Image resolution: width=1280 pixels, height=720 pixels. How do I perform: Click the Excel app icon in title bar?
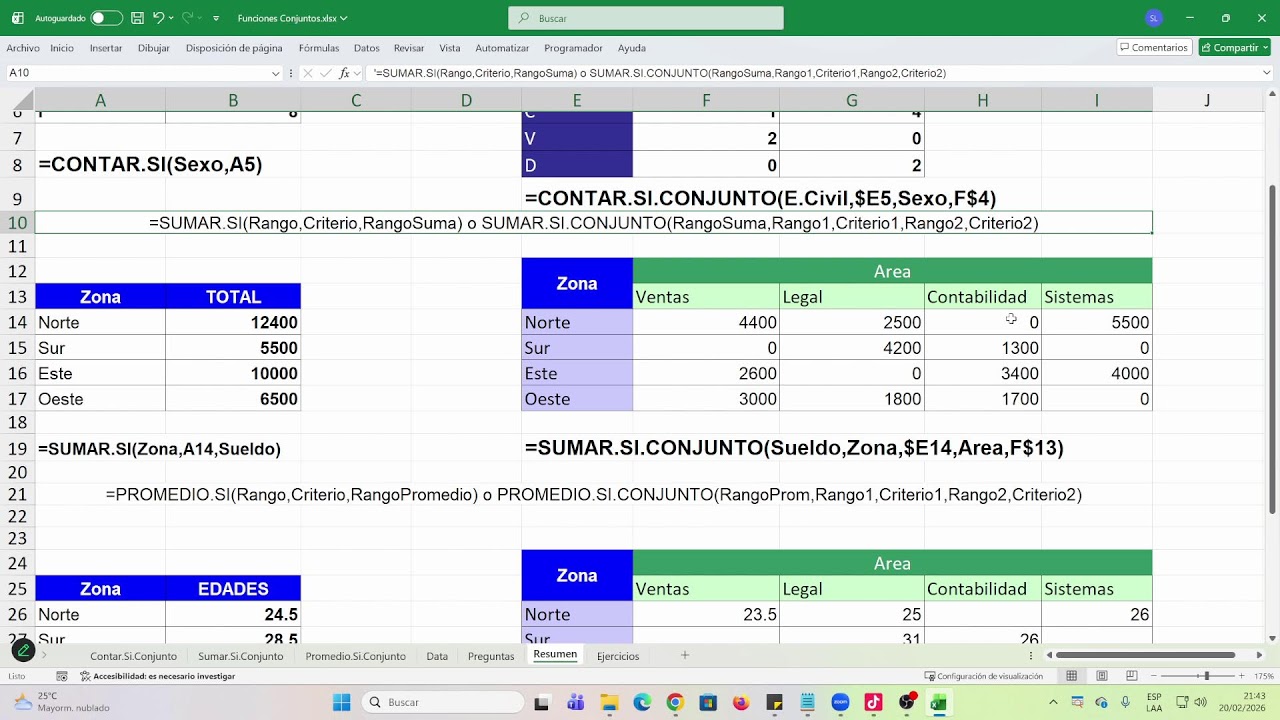pos(16,18)
